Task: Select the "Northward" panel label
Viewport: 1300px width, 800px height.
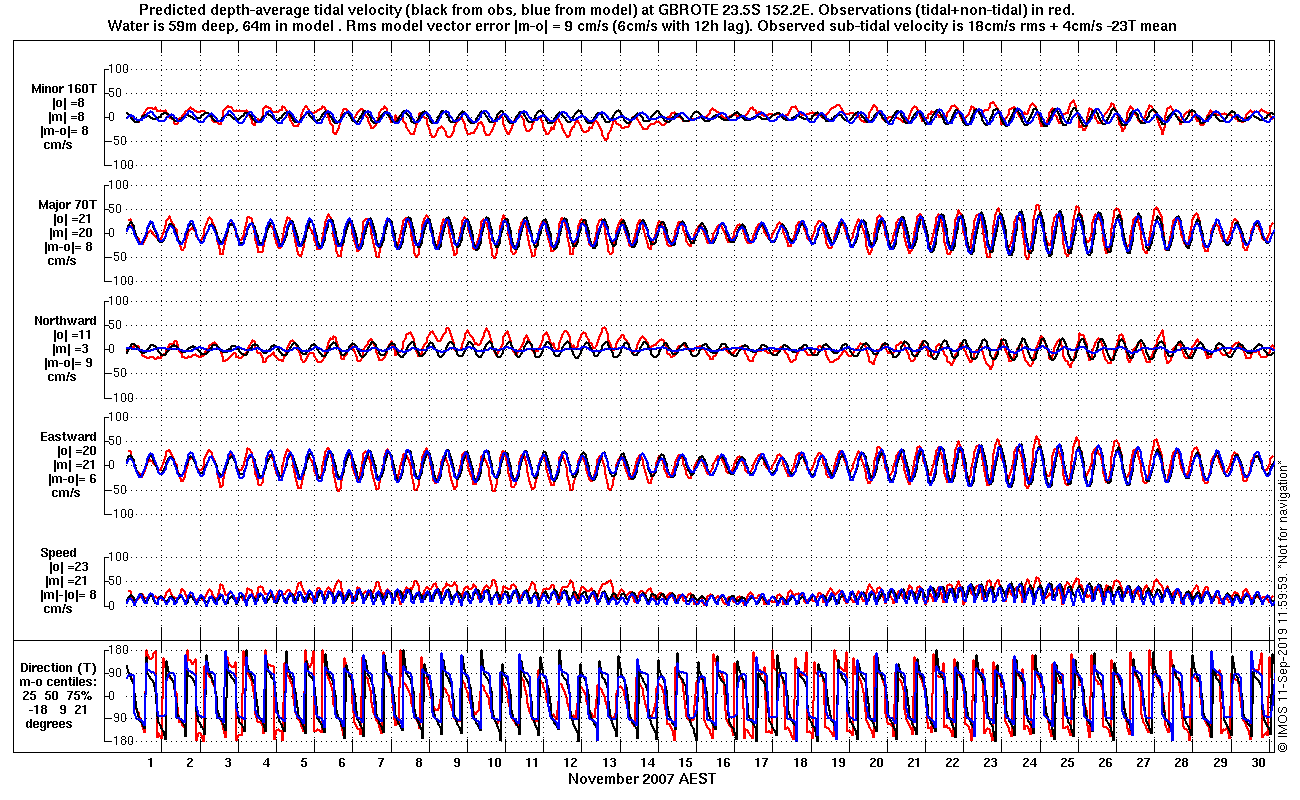Action: (x=66, y=321)
